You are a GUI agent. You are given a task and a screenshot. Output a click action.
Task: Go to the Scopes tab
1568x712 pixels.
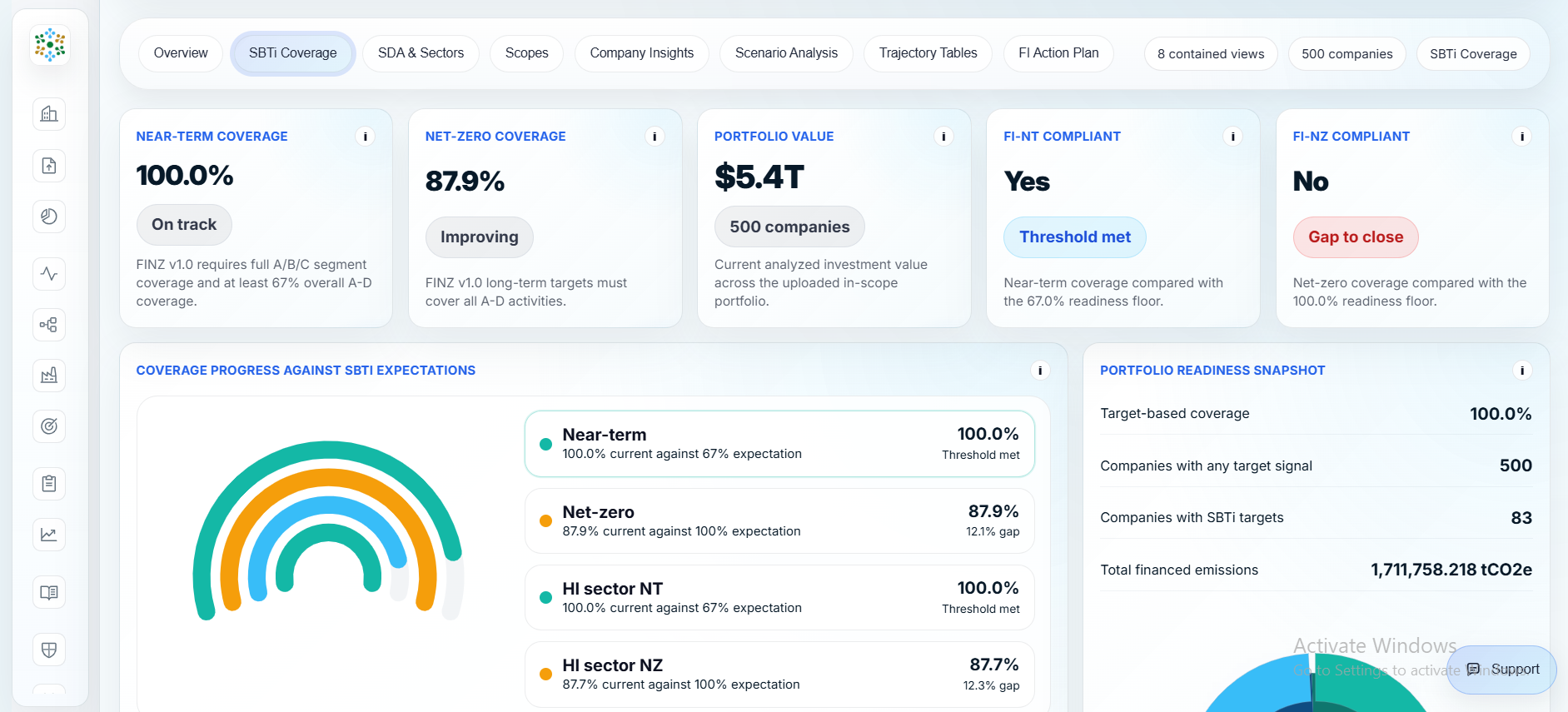[527, 53]
